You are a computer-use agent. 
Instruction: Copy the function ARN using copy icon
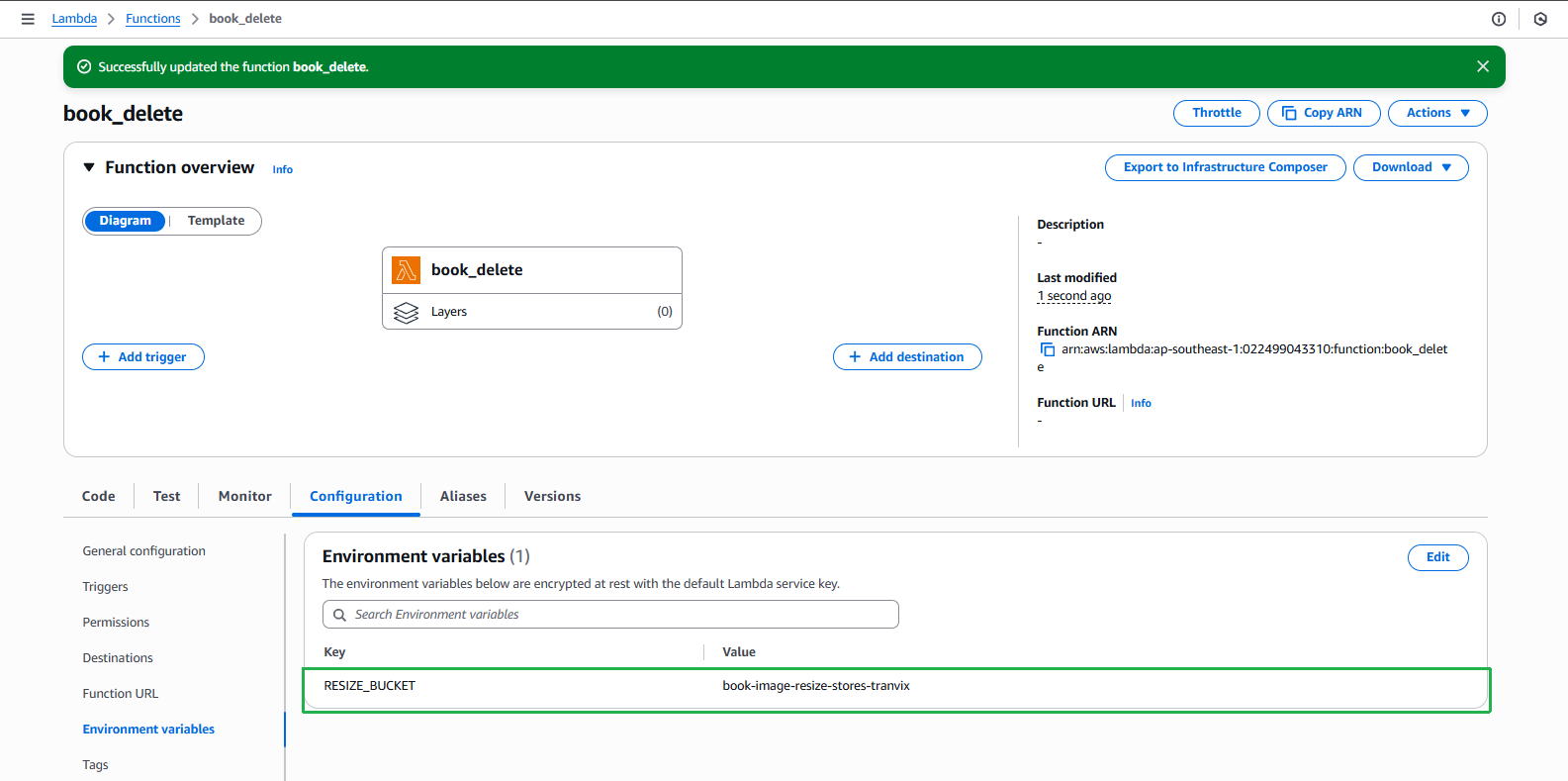(x=1048, y=349)
